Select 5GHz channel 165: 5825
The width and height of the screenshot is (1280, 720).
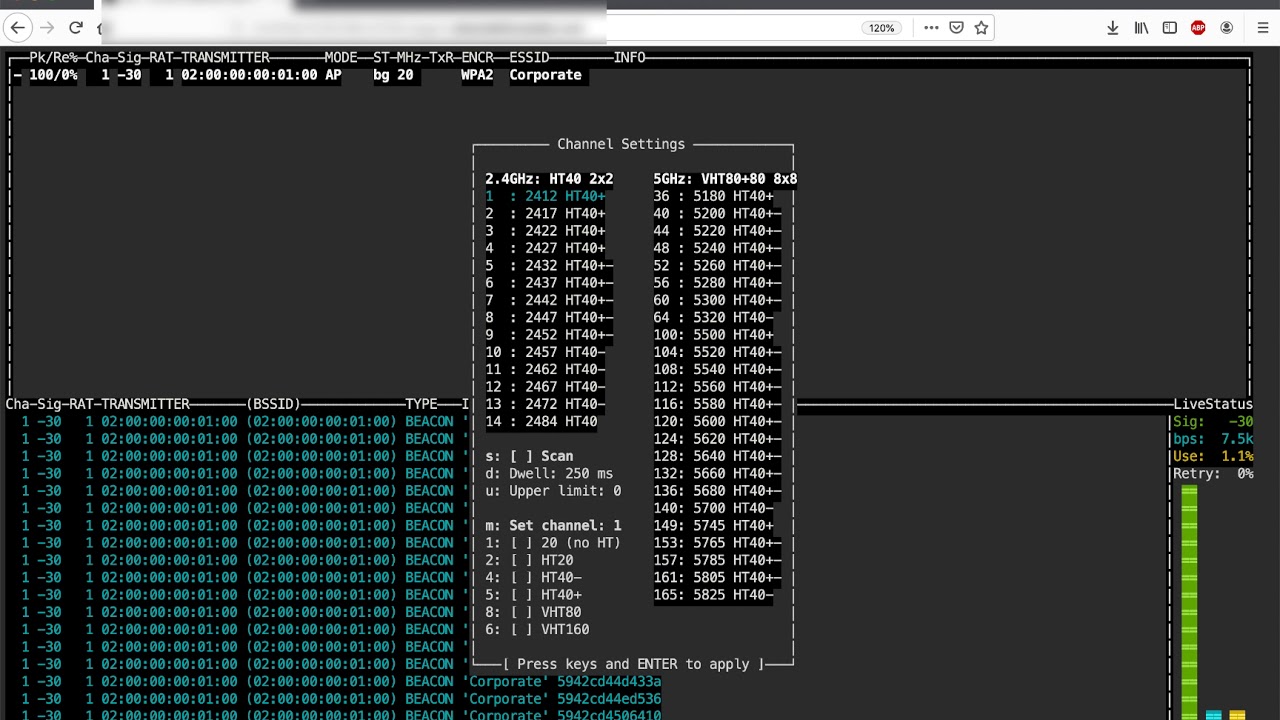713,595
